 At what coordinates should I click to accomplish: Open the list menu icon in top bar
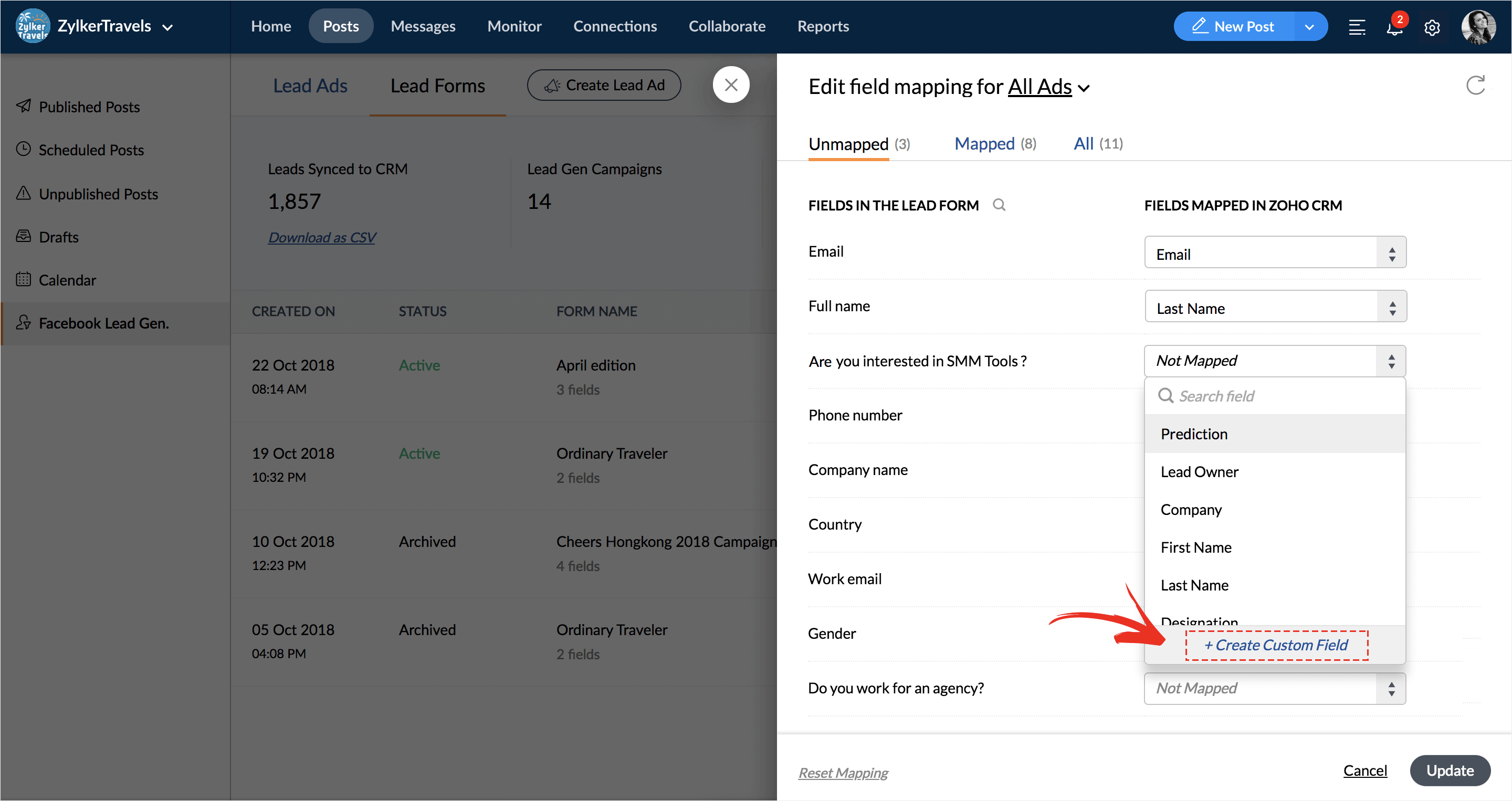coord(1357,28)
